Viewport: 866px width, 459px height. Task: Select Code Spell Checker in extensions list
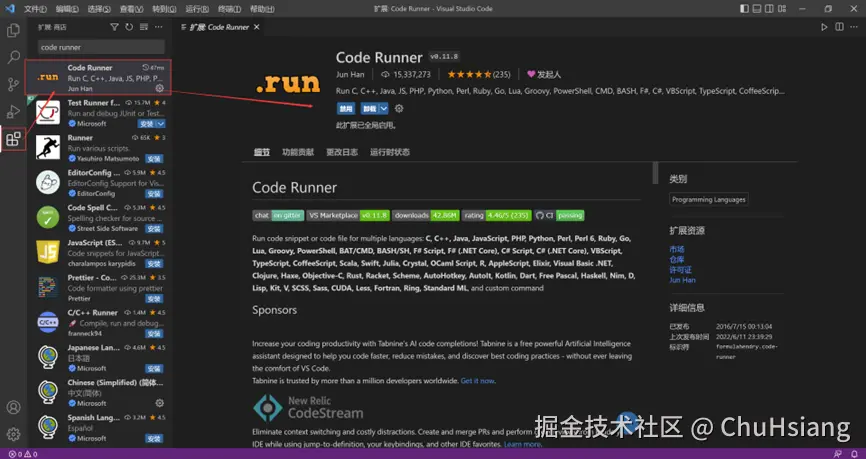(99, 218)
